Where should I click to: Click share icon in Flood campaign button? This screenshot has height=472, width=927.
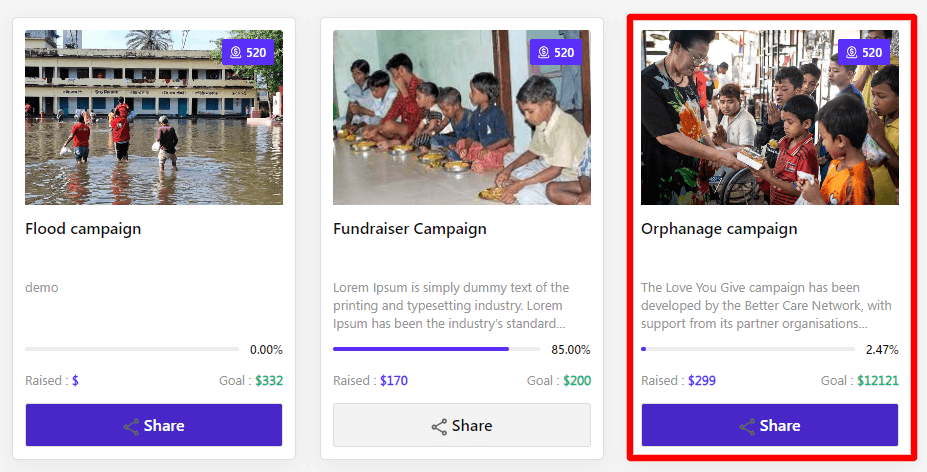click(x=131, y=427)
